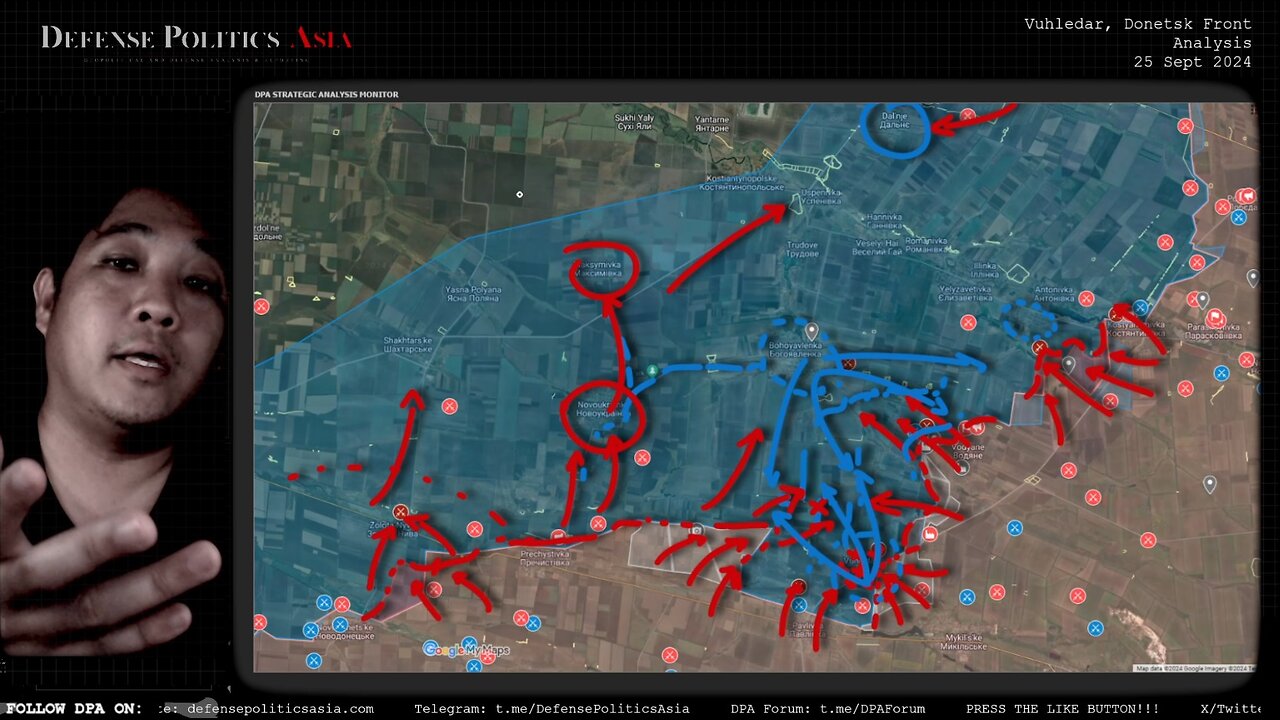Select the gray pin above Bohoyavlenka
This screenshot has width=1280, height=720.
(x=811, y=331)
